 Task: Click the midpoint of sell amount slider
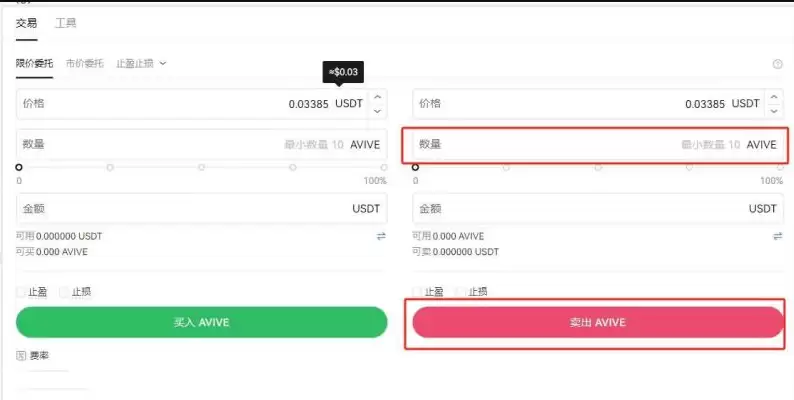(x=597, y=167)
